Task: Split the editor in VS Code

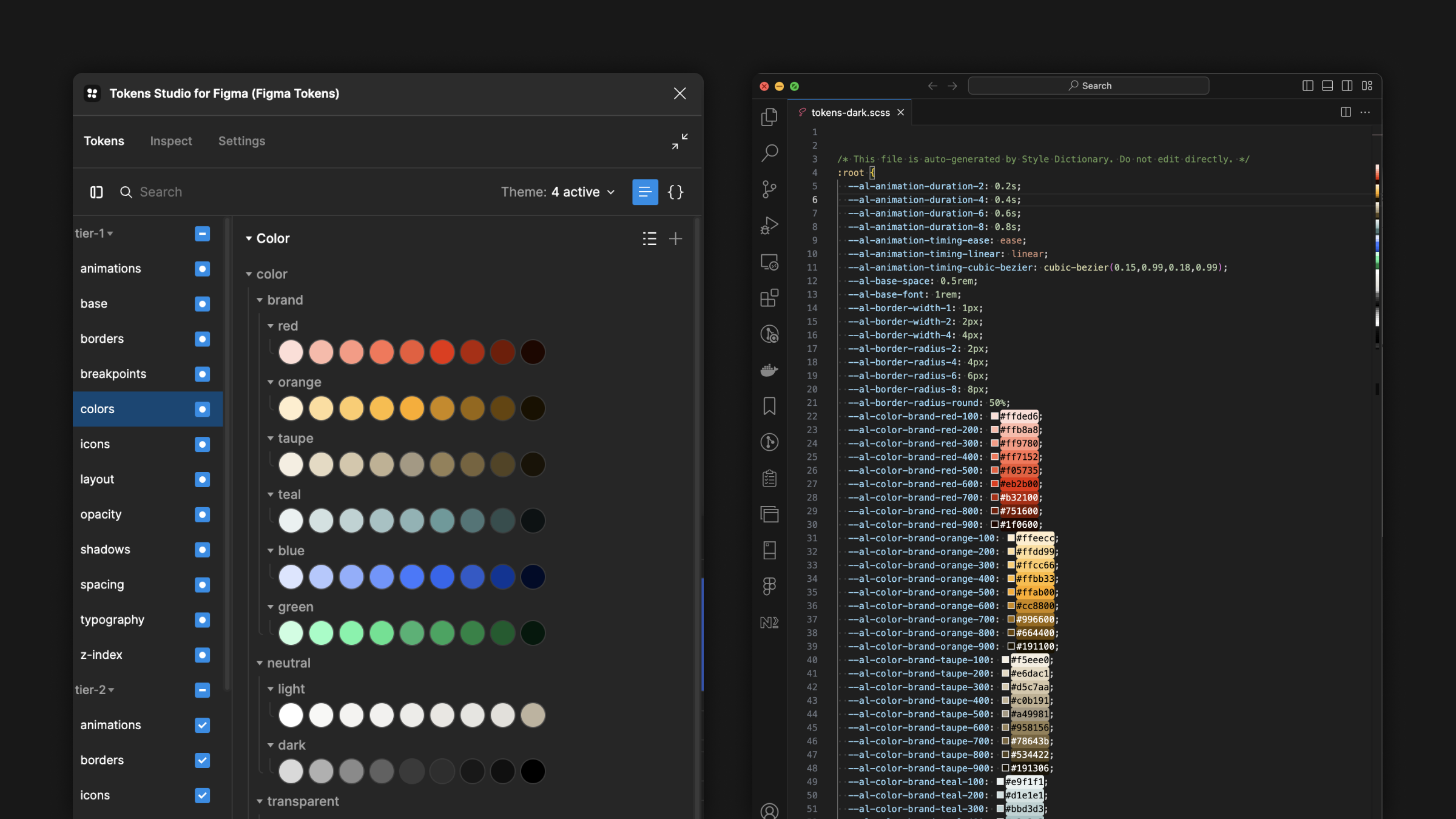Action: pyautogui.click(x=1346, y=112)
